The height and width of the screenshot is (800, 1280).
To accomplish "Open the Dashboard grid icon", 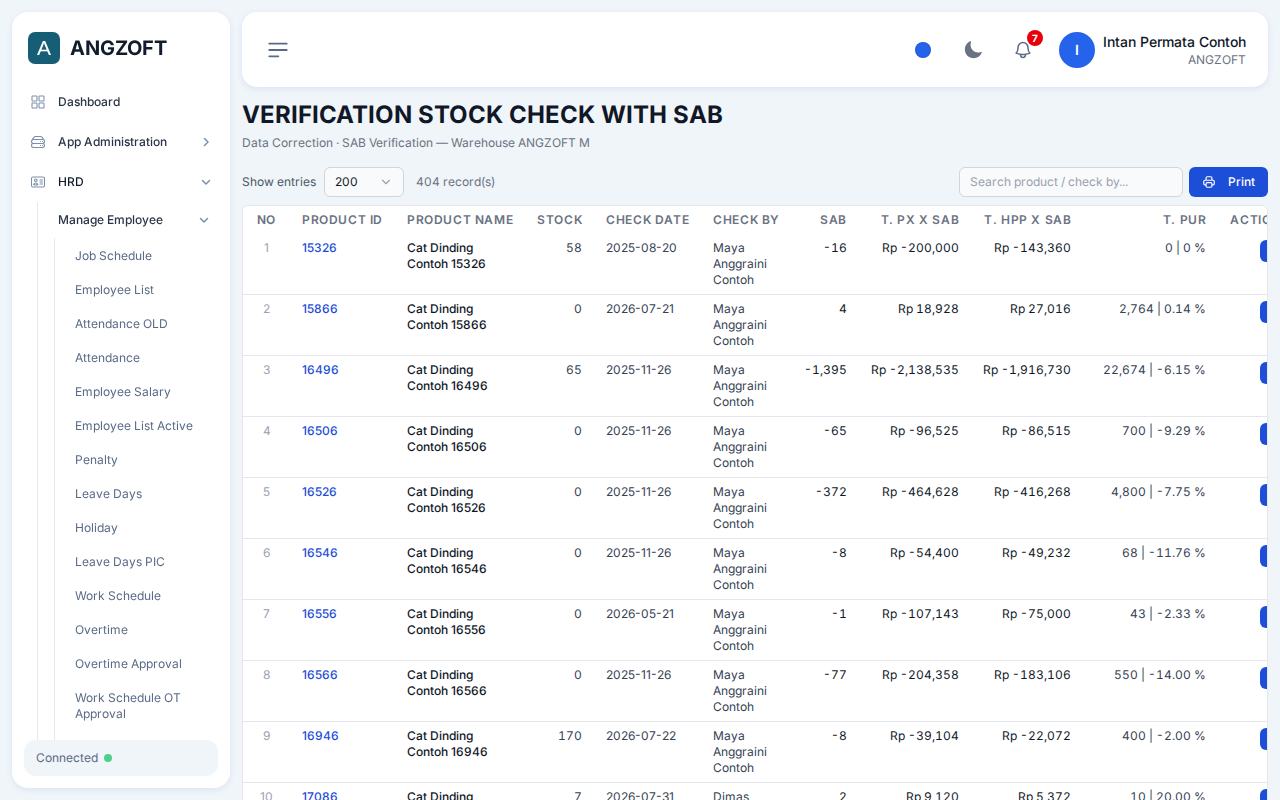I will pyautogui.click(x=38, y=102).
